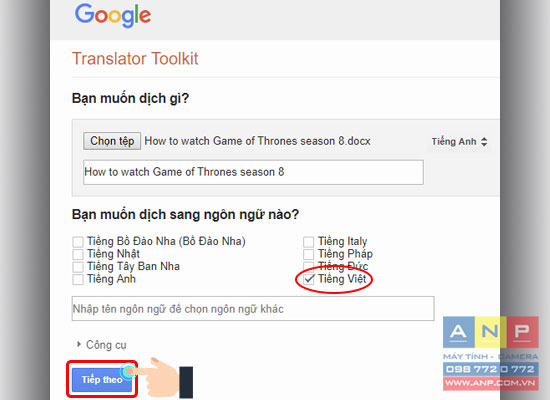Enable the Tiếng Pháp checkbox
This screenshot has width=550, height=400.
point(308,254)
